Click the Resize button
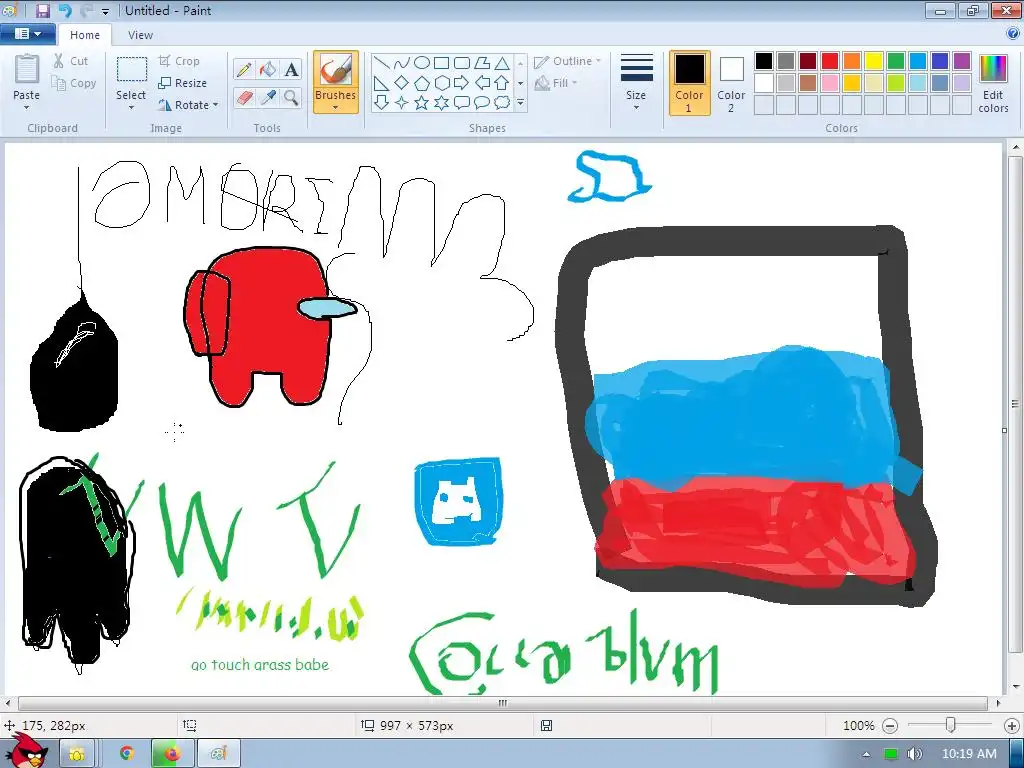Image resolution: width=1024 pixels, height=768 pixels. 182,83
